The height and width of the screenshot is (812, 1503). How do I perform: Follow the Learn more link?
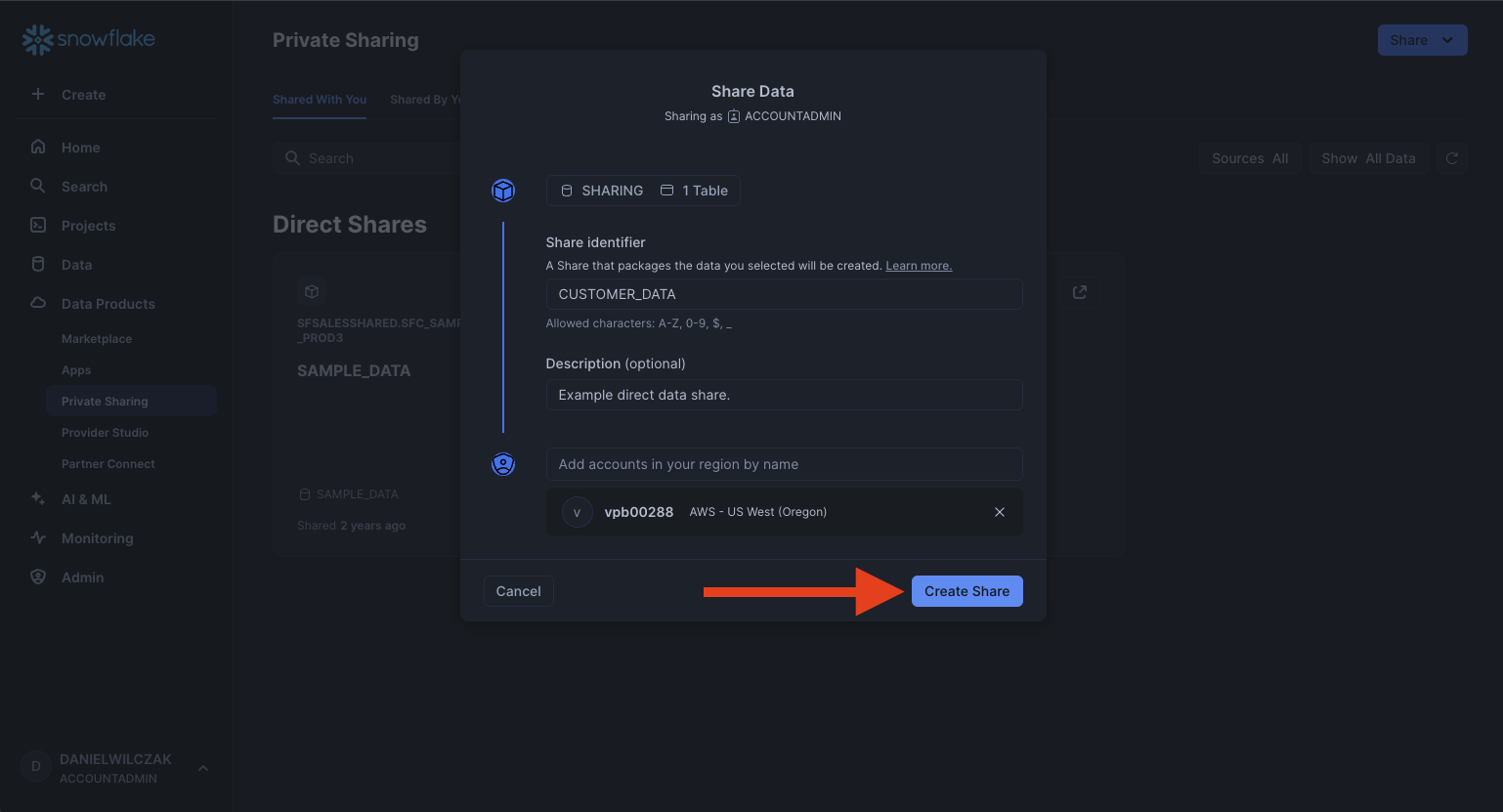918,266
